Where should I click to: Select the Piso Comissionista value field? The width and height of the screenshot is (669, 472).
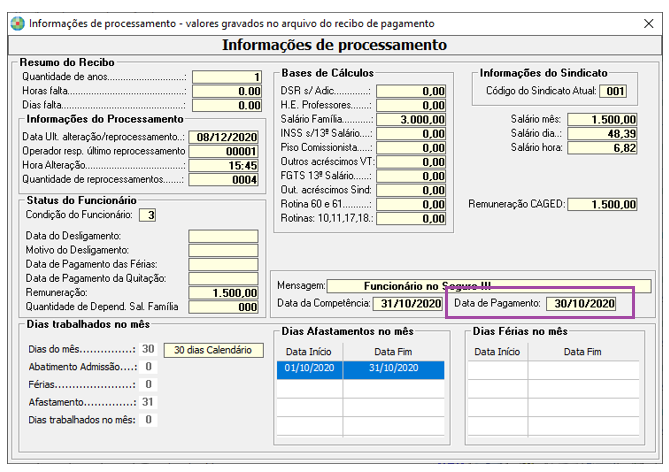coord(411,148)
